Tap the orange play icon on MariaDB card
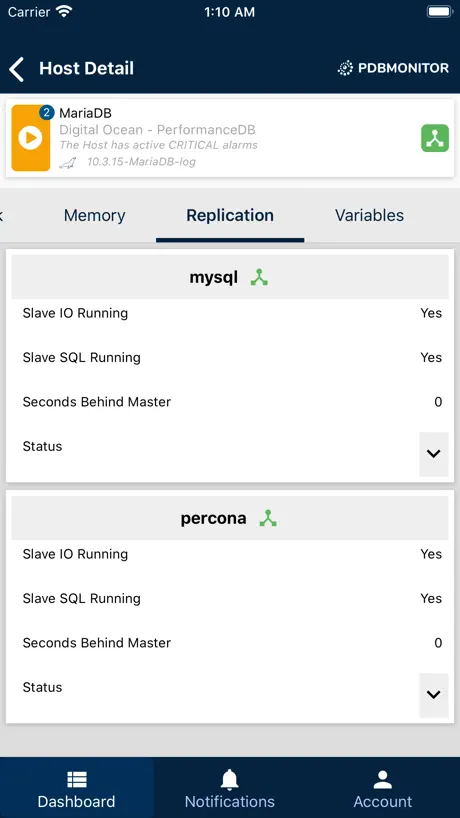This screenshot has width=460, height=818. [x=30, y=138]
